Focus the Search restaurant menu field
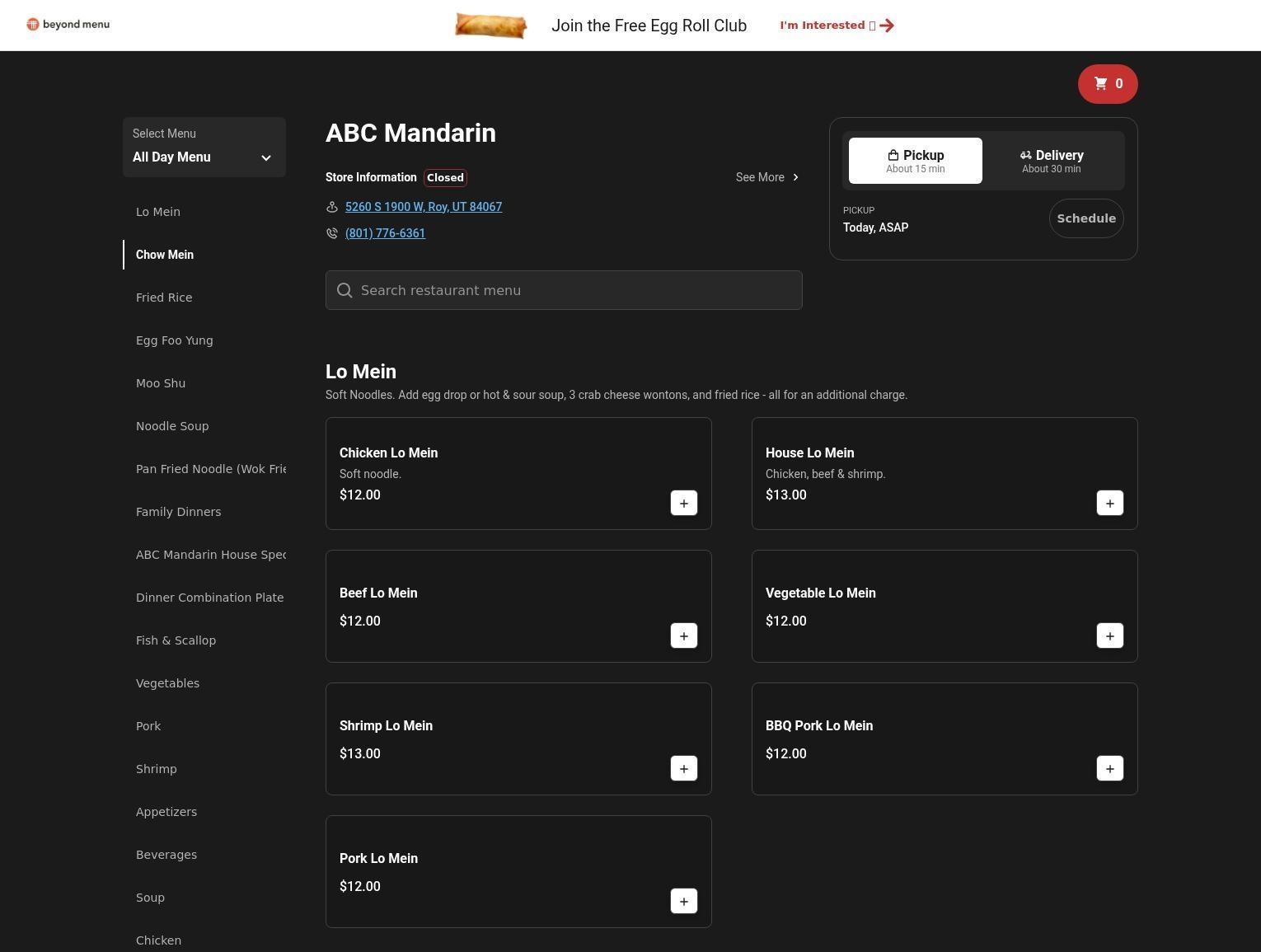 564,290
